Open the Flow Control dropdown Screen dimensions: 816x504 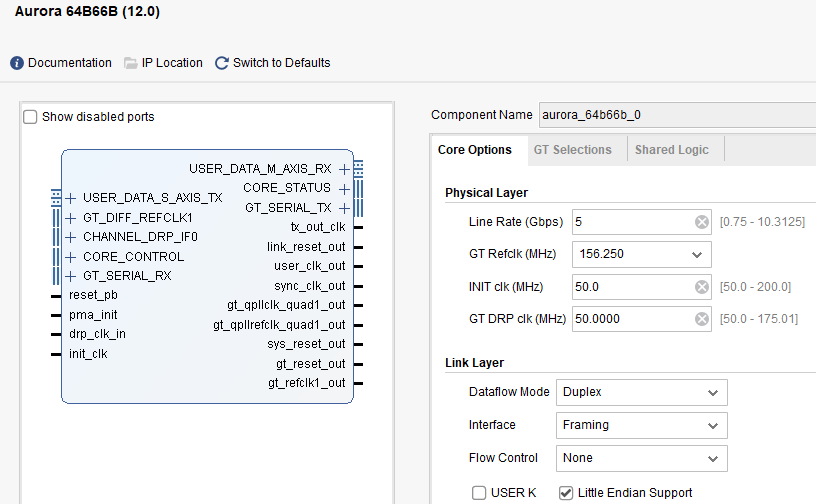641,458
